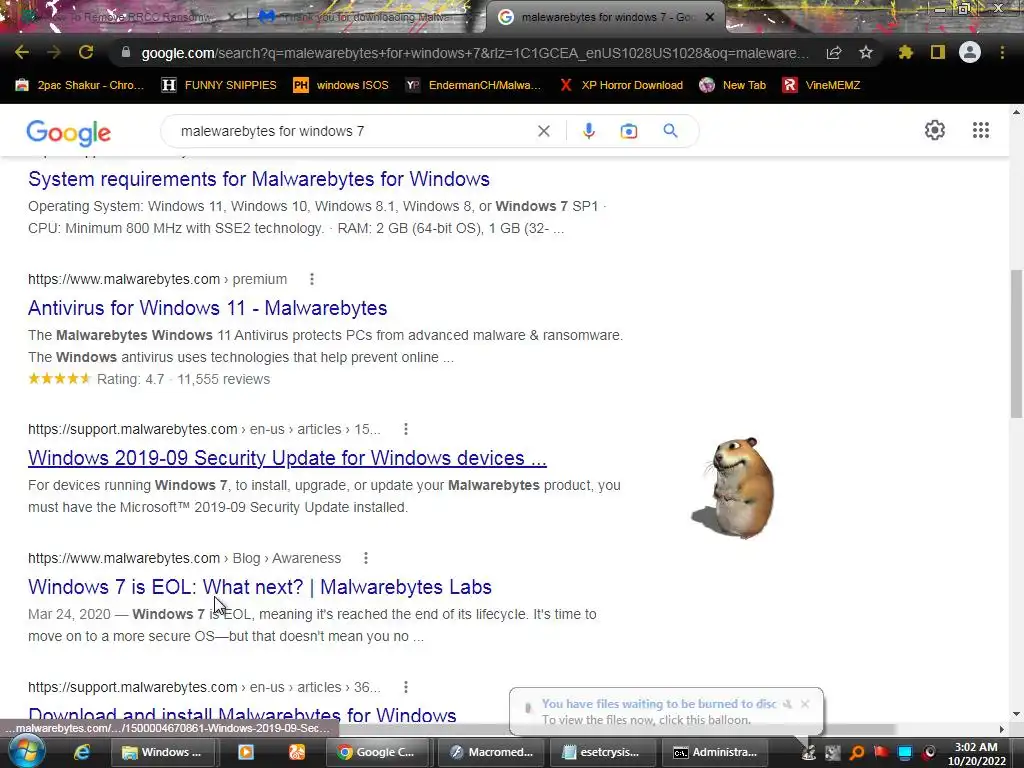This screenshot has width=1024, height=768.
Task: Open System requirements for Malwarebytes for Windows result
Action: tap(259, 179)
